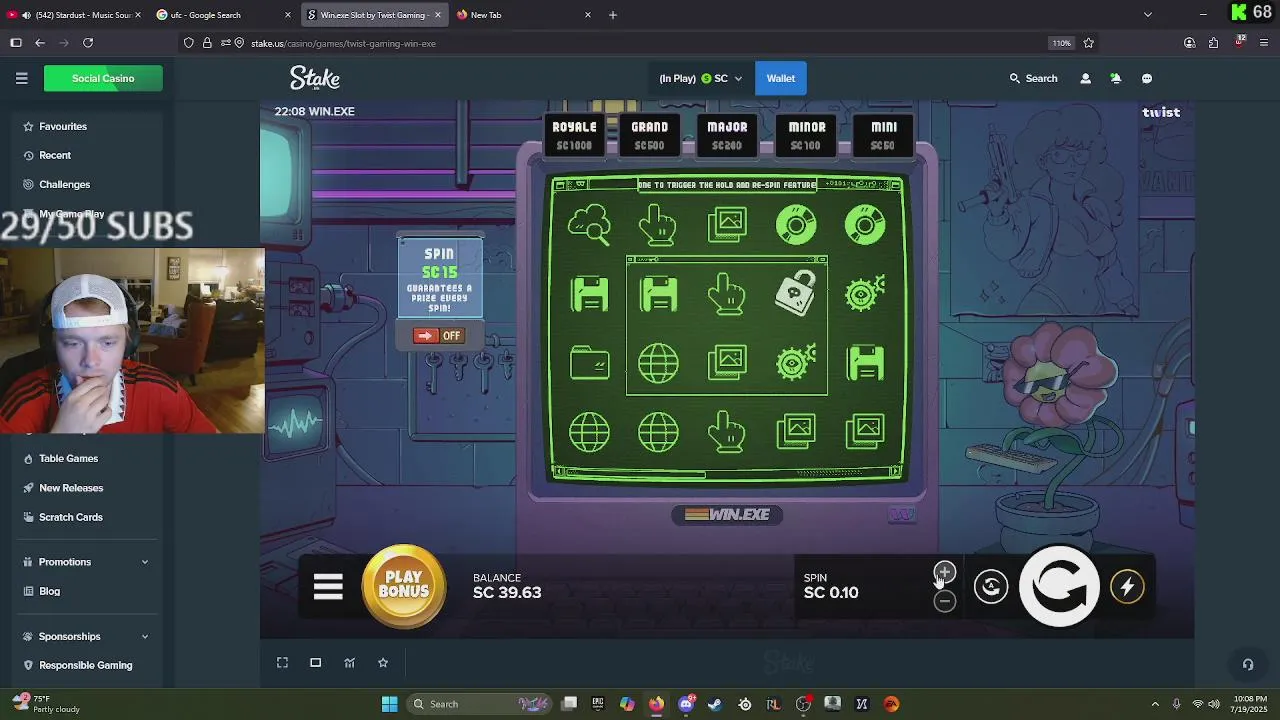Open user profile icon

[1085, 78]
